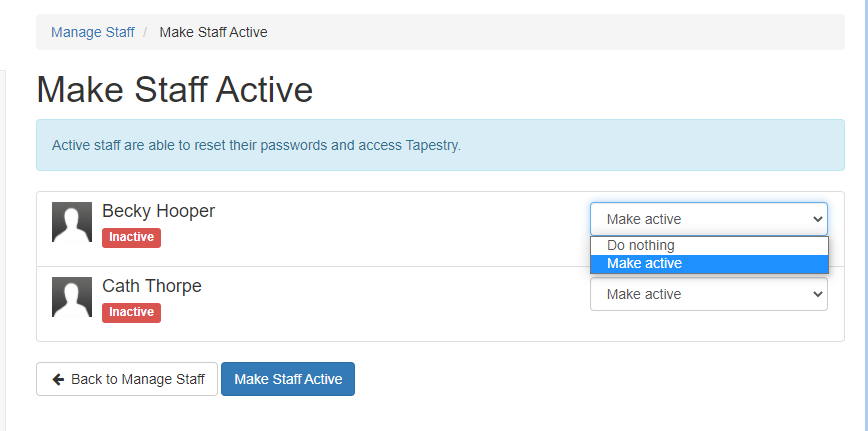
Task: Go to Manage Staff breadcrumb link
Action: tap(93, 32)
